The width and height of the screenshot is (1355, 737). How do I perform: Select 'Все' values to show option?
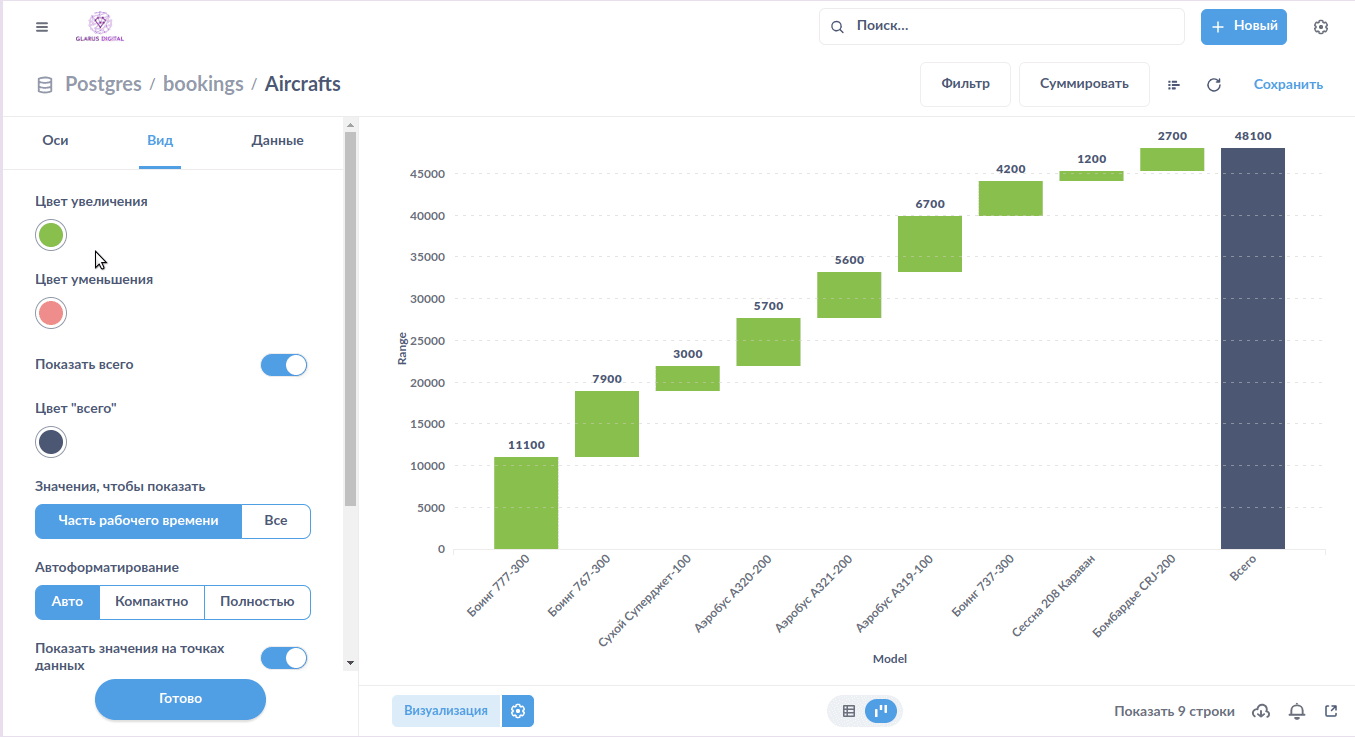coord(276,521)
